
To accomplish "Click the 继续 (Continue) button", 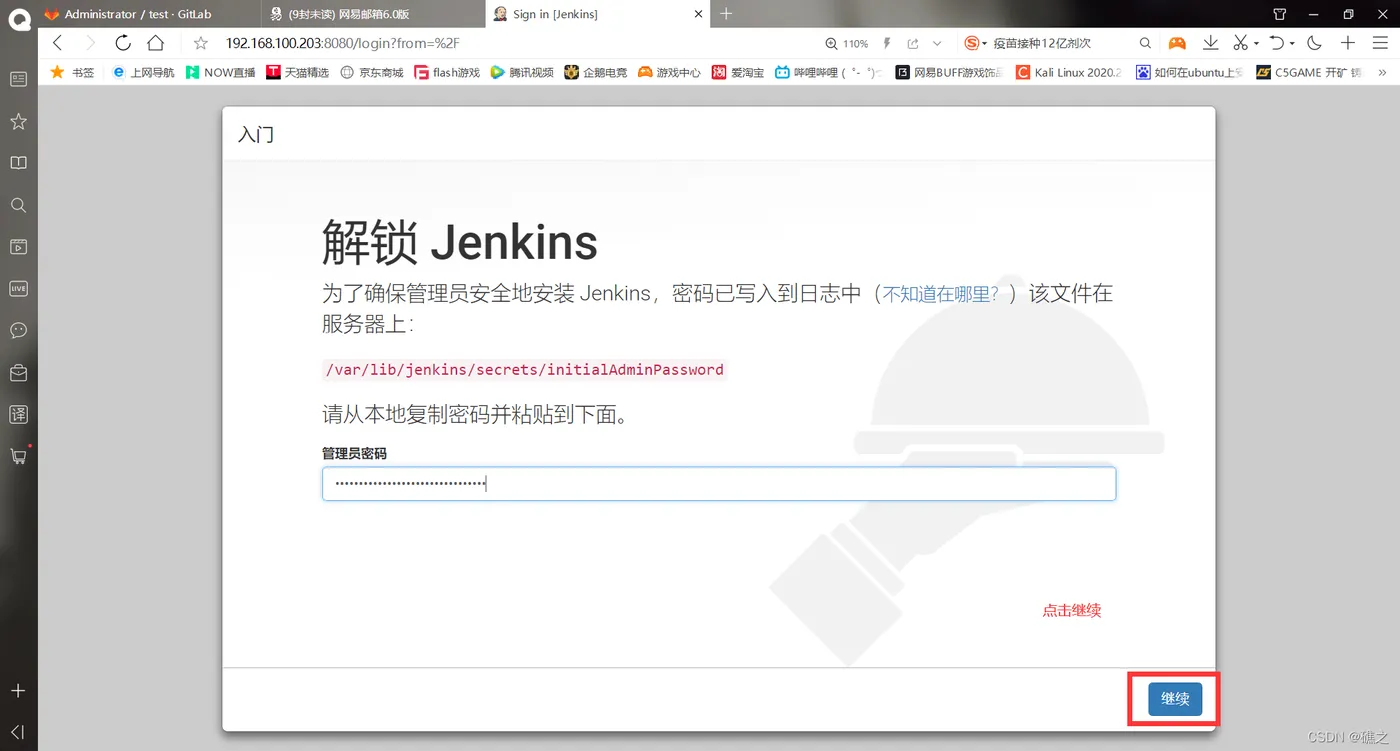I will [1175, 699].
